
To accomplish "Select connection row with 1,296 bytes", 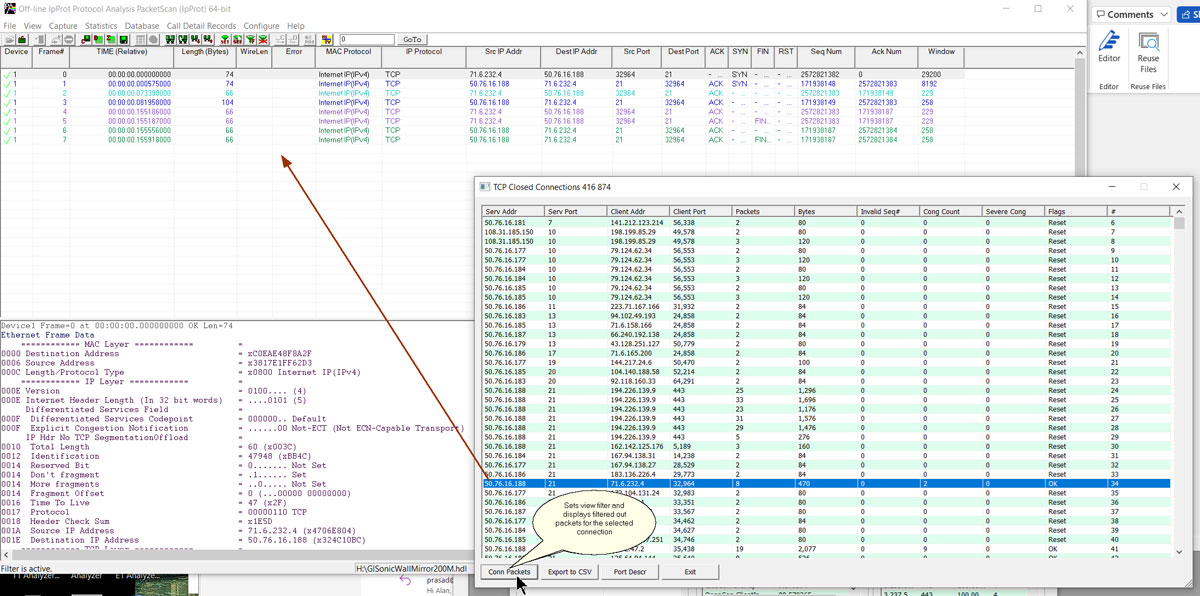I will point(827,390).
